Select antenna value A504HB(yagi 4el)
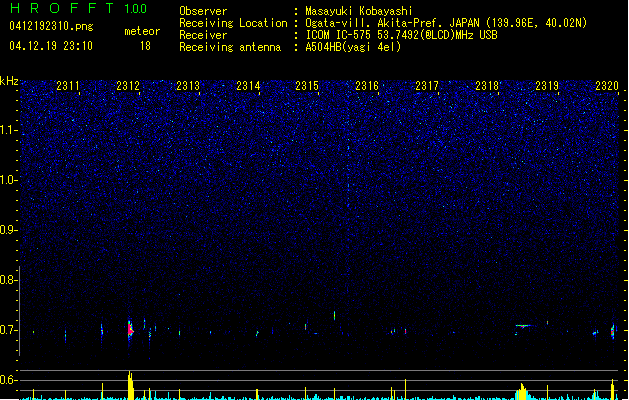This screenshot has height=400, width=629. pos(353,47)
